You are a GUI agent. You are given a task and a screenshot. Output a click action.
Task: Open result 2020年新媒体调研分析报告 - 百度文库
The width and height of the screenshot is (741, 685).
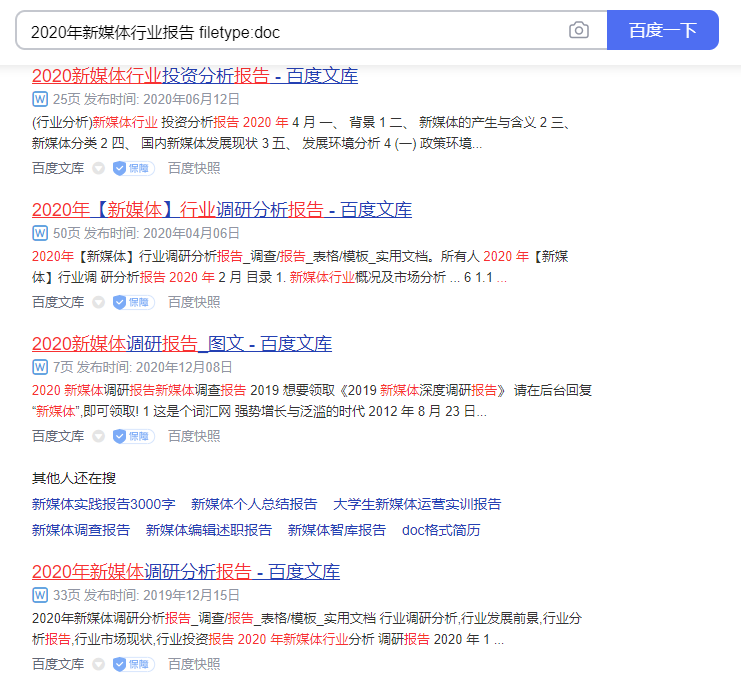point(186,572)
